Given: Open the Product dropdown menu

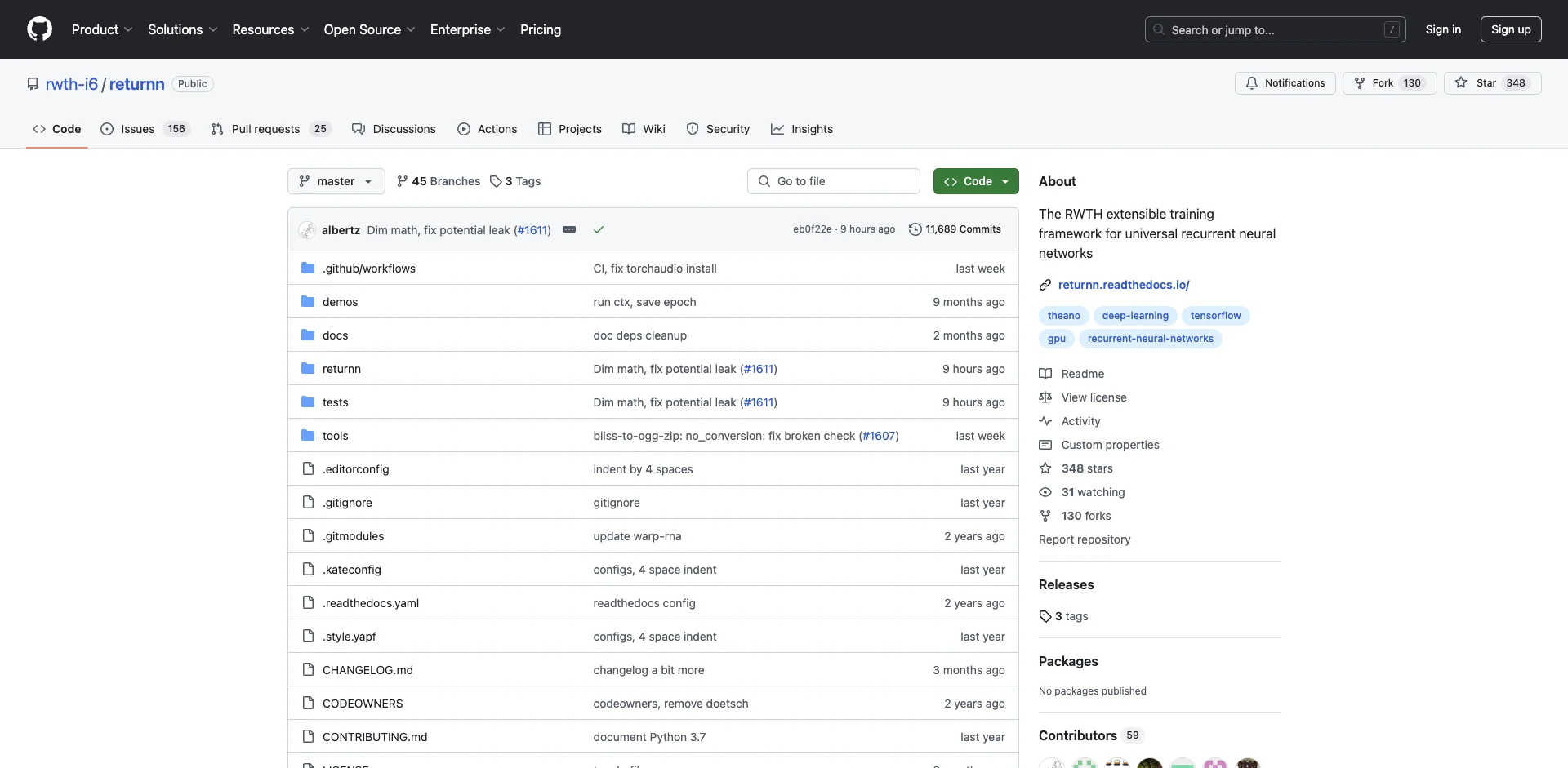Looking at the screenshot, I should point(102,29).
